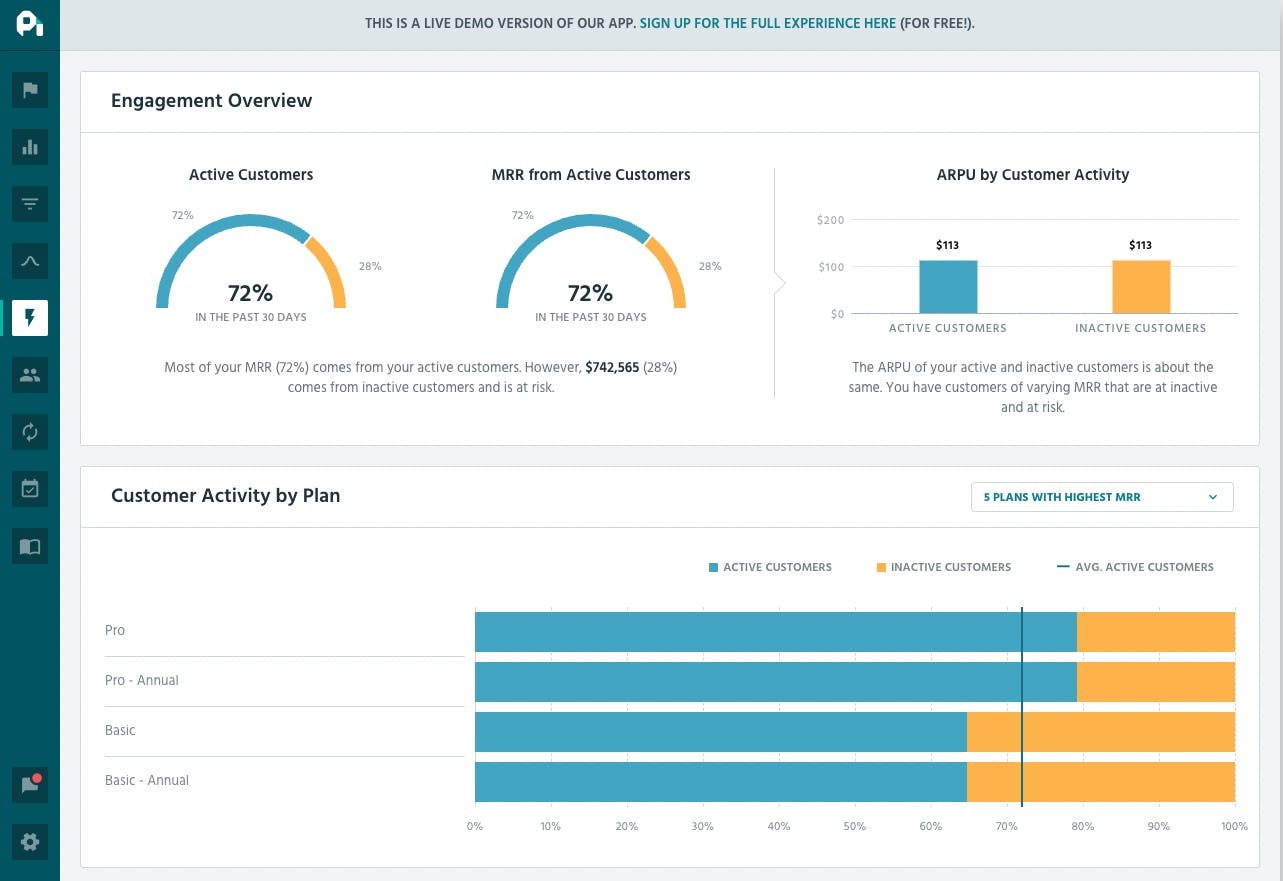
Task: Click the blue Active Customers ARPU bar
Action: click(948, 287)
